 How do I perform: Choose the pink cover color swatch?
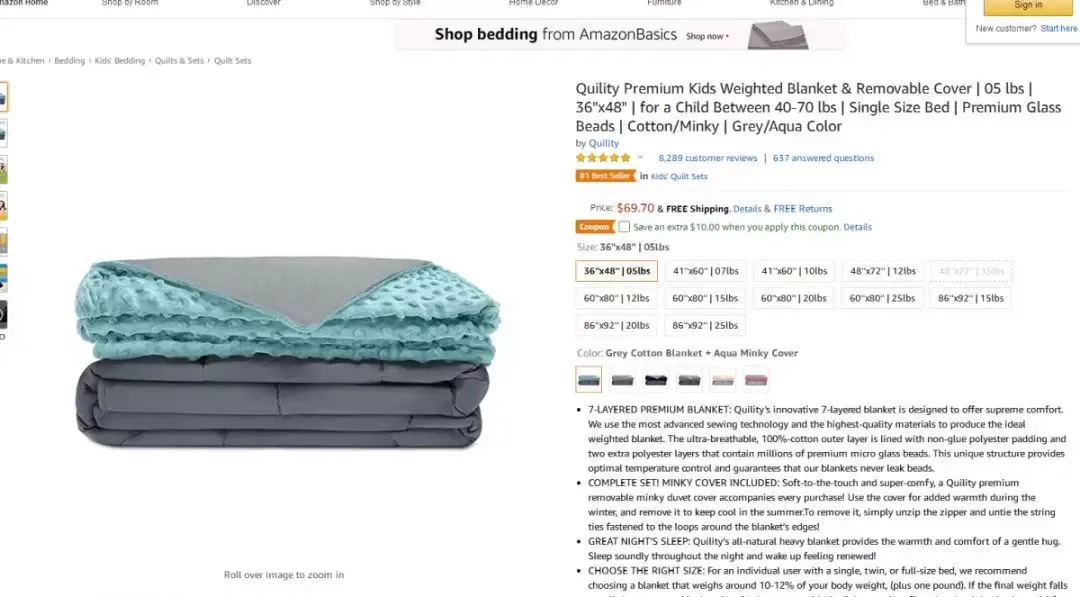point(756,379)
